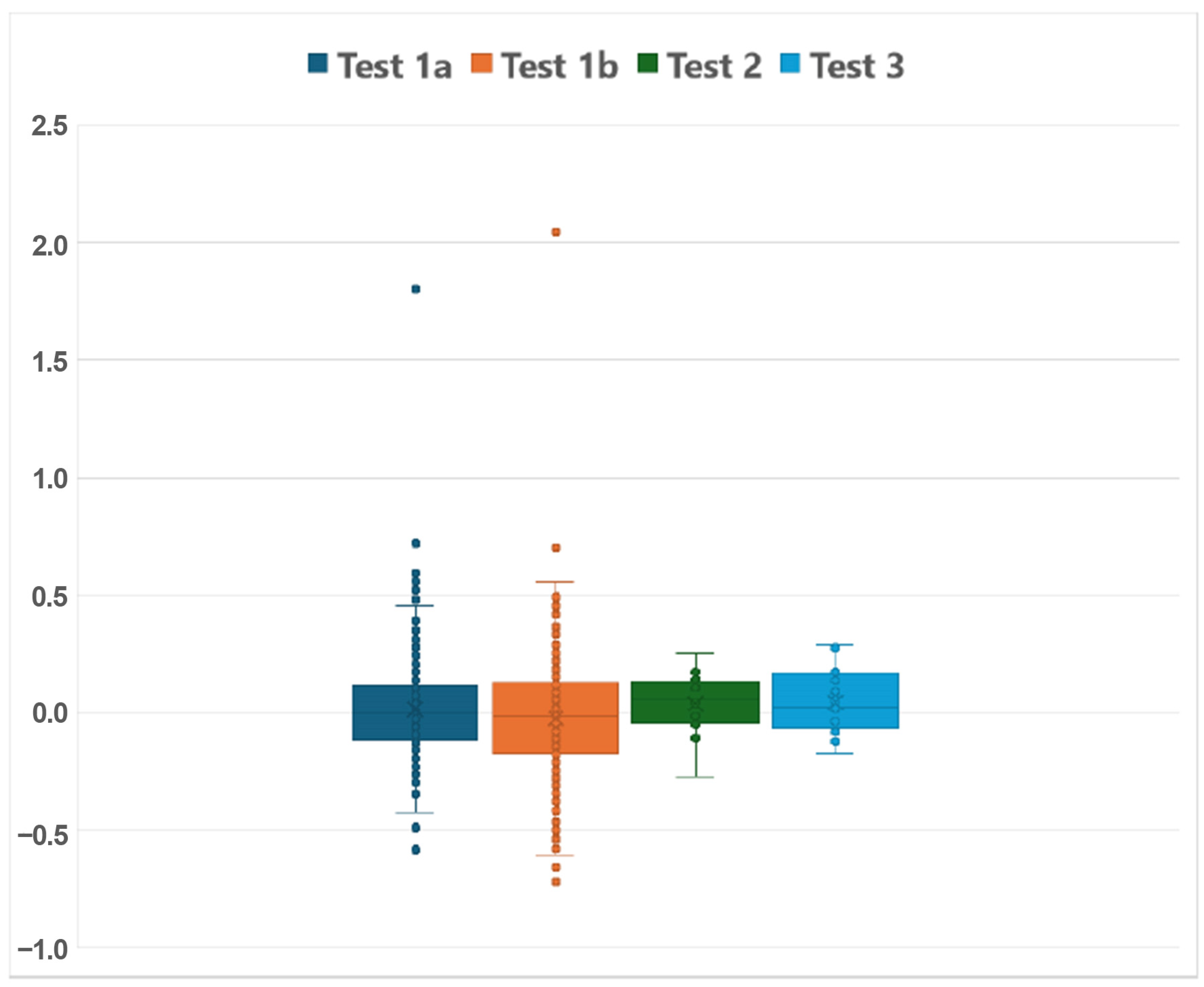Click the Test 3 light blue legend swatch
Screen dimensions: 1204x987
(790, 63)
